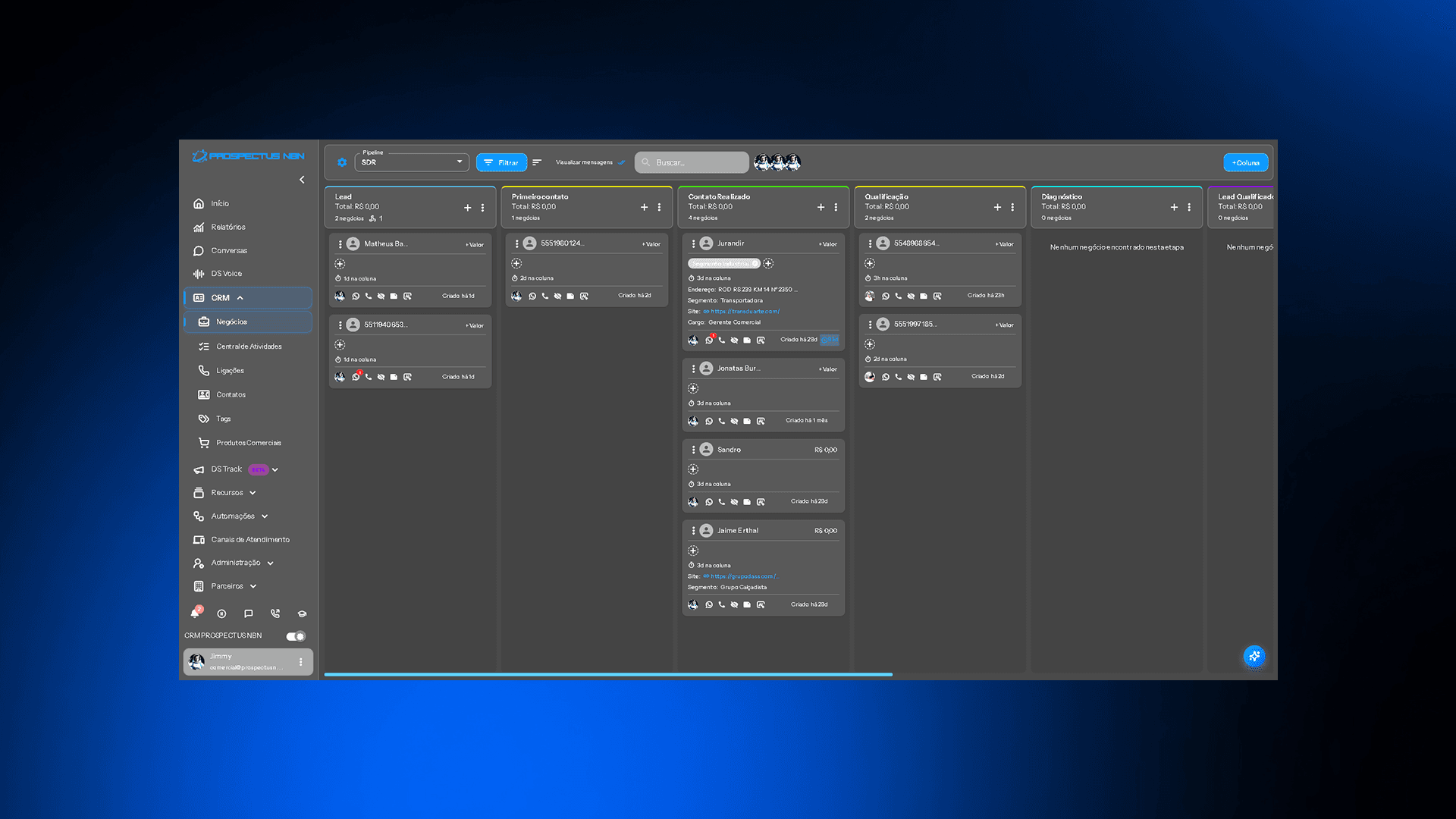Add a new deal to the Lead column

click(x=467, y=207)
